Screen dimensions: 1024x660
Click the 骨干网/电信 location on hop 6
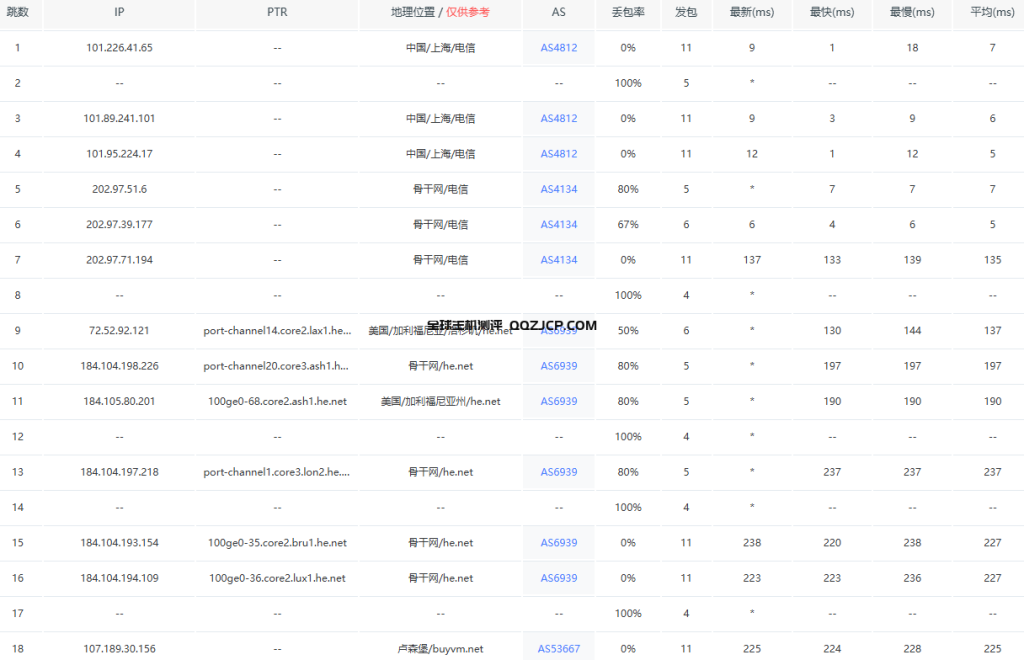tap(440, 224)
